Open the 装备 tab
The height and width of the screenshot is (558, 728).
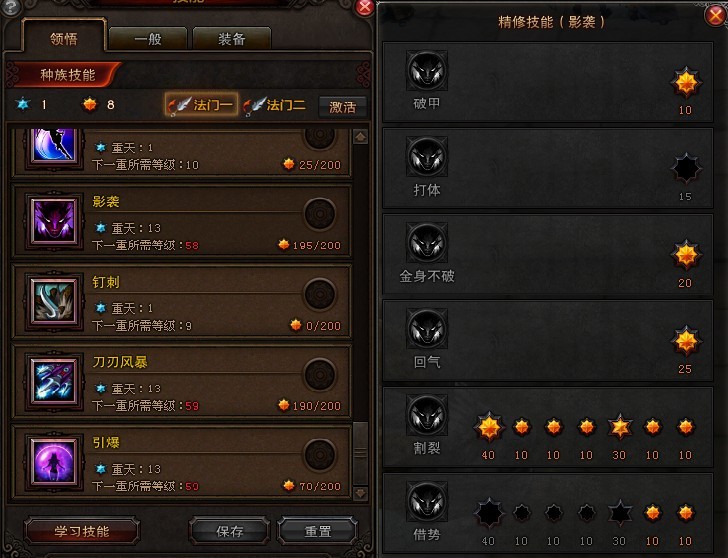click(231, 39)
